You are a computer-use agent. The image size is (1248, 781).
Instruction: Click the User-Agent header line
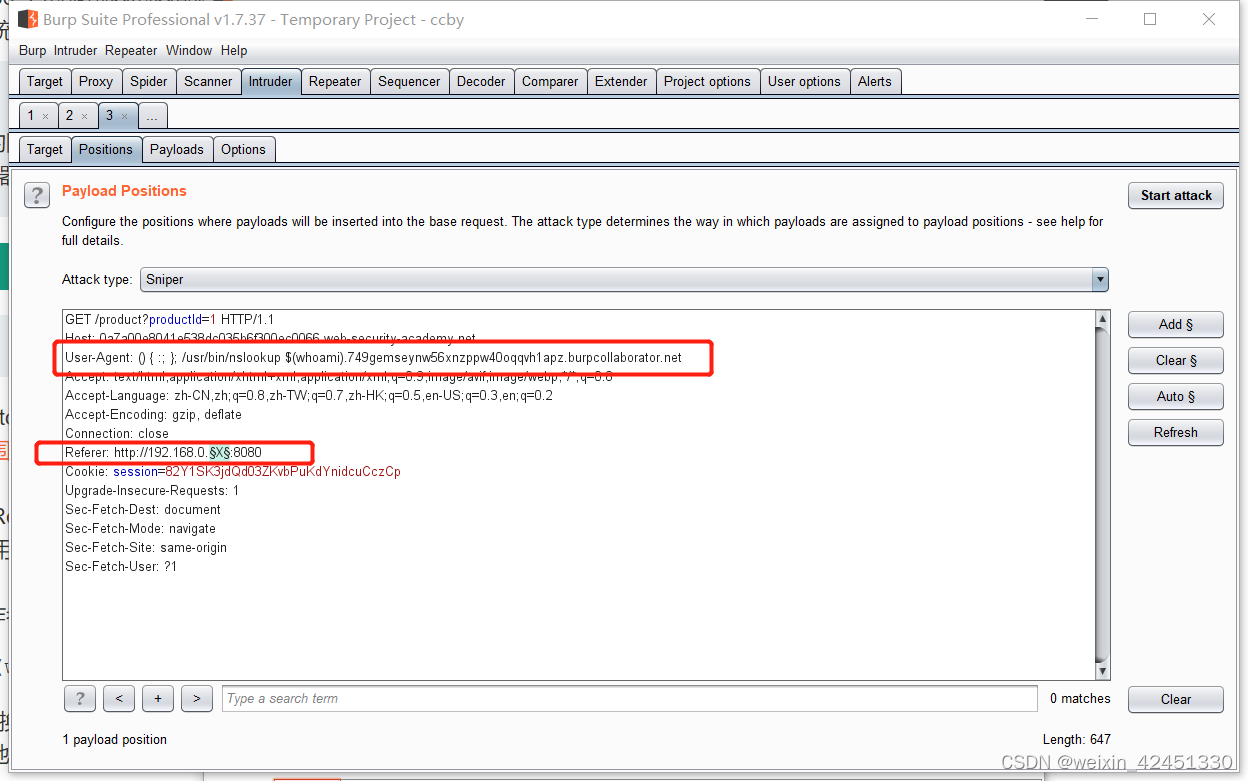373,358
